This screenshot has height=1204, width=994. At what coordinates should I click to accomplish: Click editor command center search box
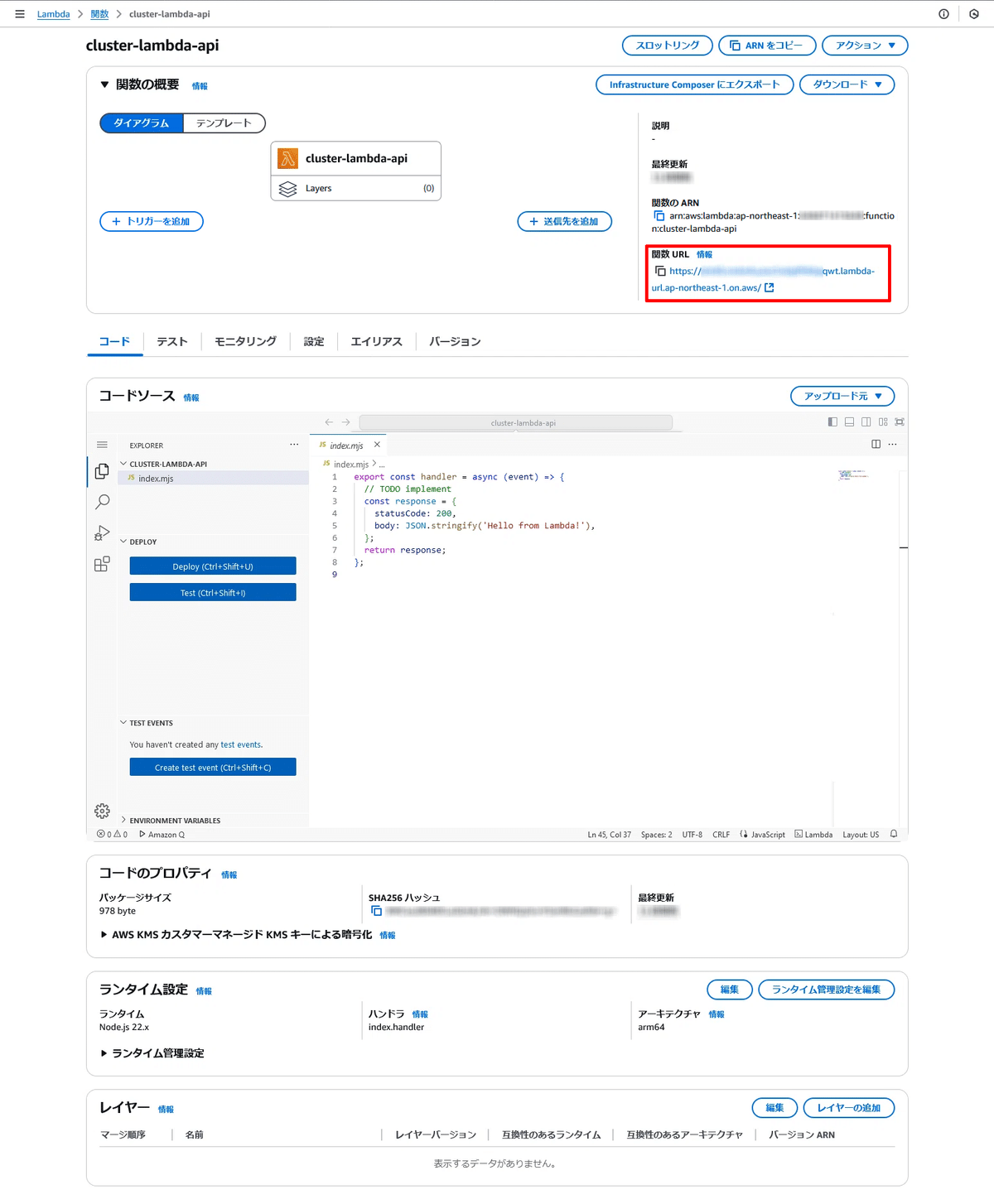[x=516, y=422]
